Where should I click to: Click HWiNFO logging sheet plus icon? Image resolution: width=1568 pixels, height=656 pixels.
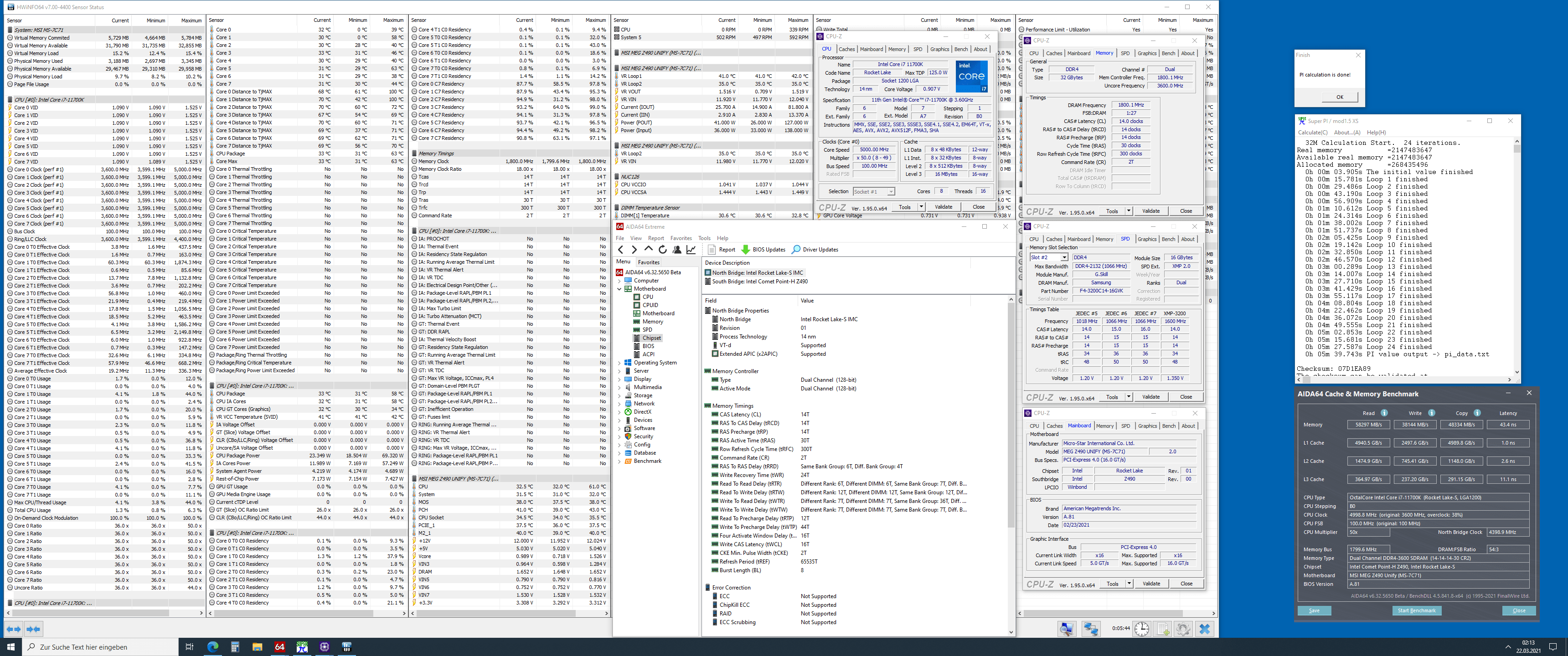click(x=1163, y=629)
